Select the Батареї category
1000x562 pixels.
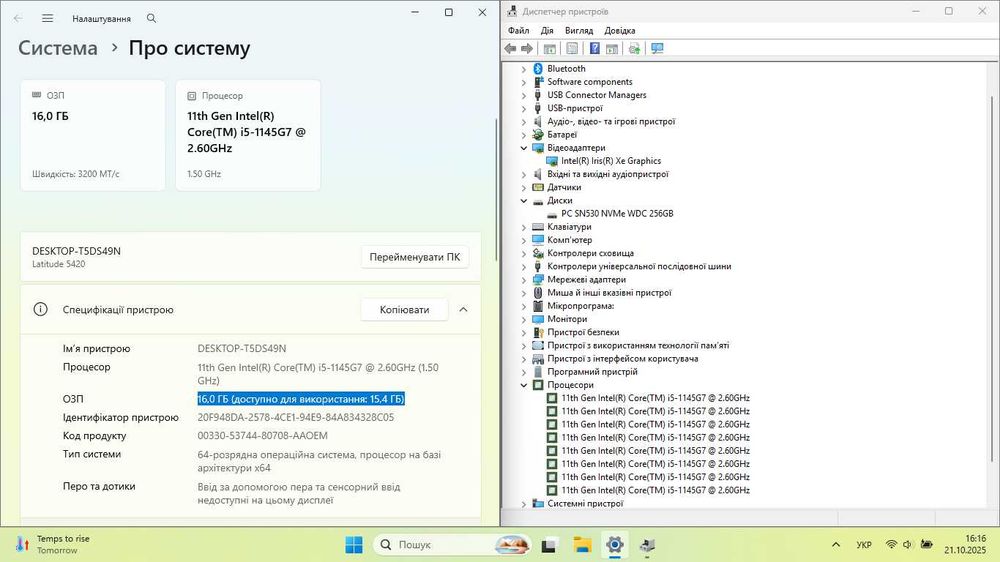(x=562, y=135)
